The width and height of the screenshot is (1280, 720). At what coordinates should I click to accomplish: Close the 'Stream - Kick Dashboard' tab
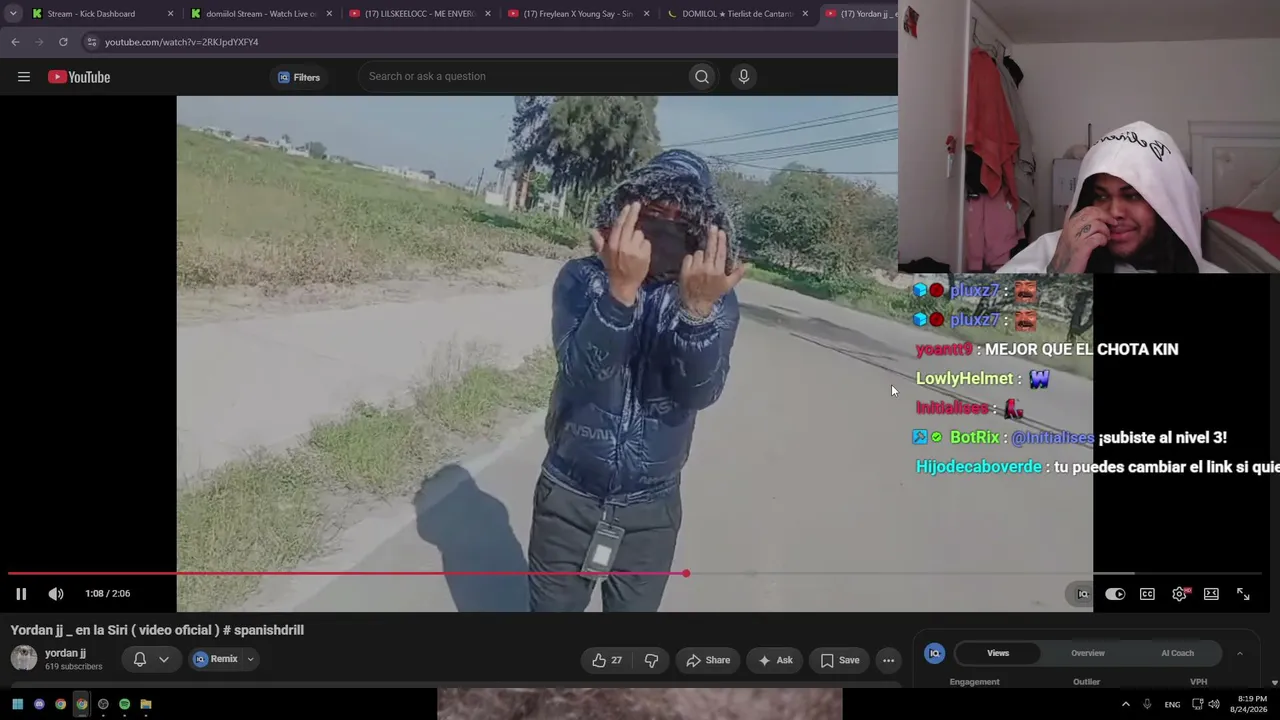(x=170, y=14)
